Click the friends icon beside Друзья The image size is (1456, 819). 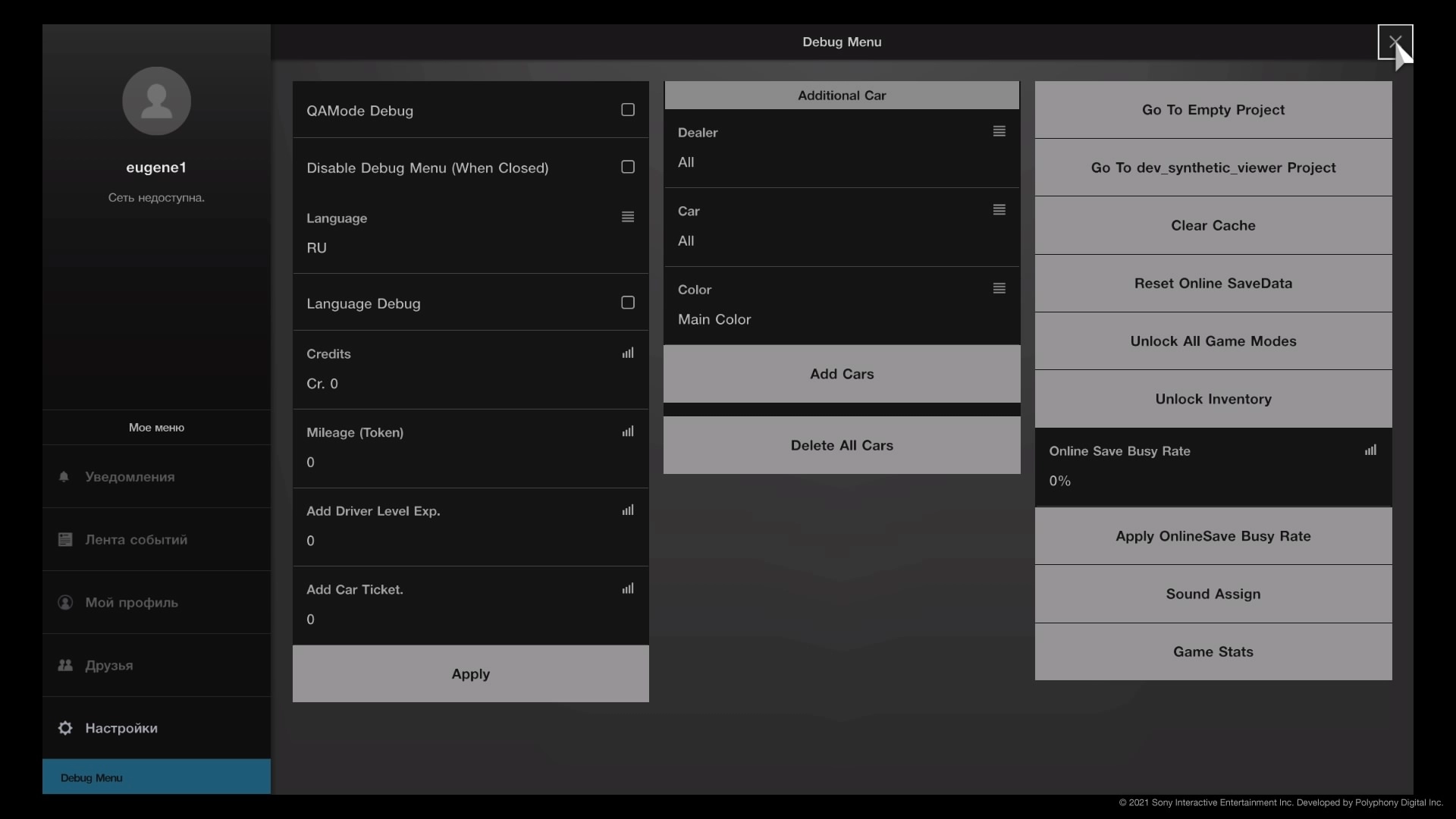coord(65,665)
